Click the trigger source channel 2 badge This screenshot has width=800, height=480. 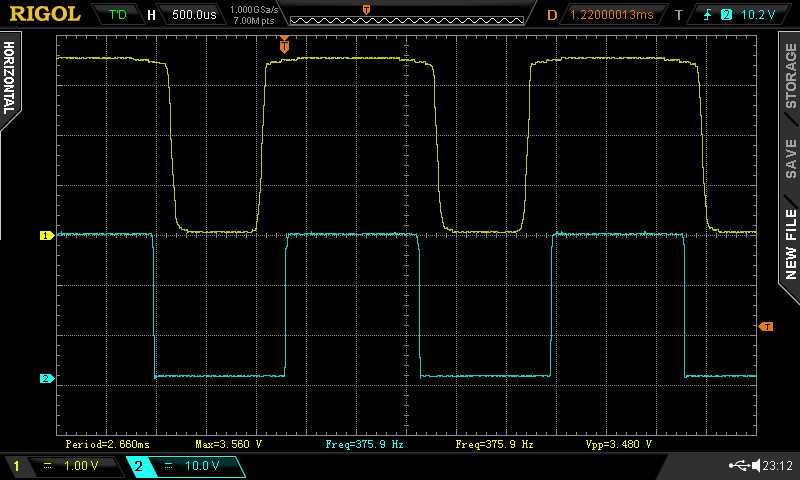726,14
